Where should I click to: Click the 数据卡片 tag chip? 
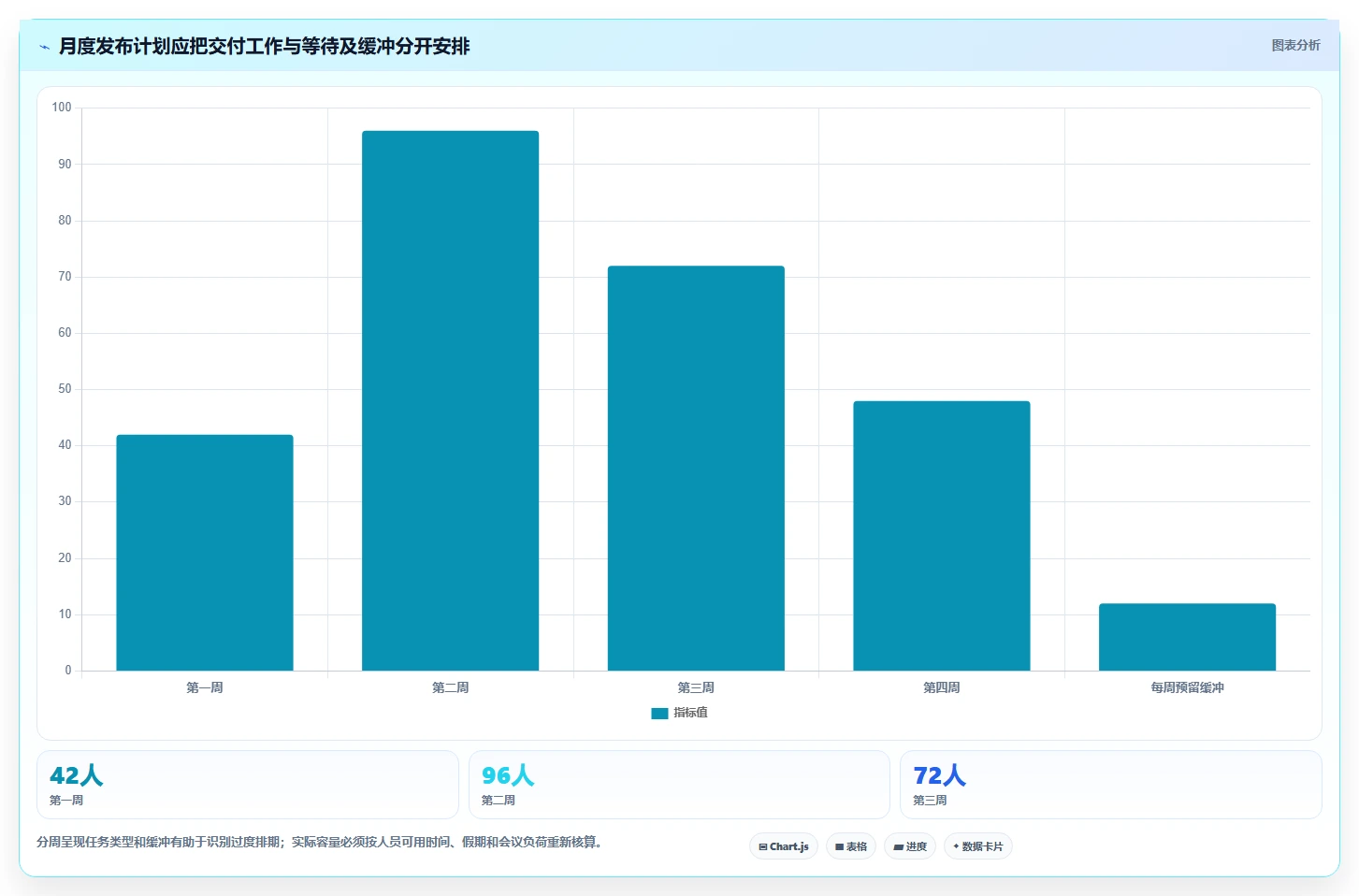978,846
